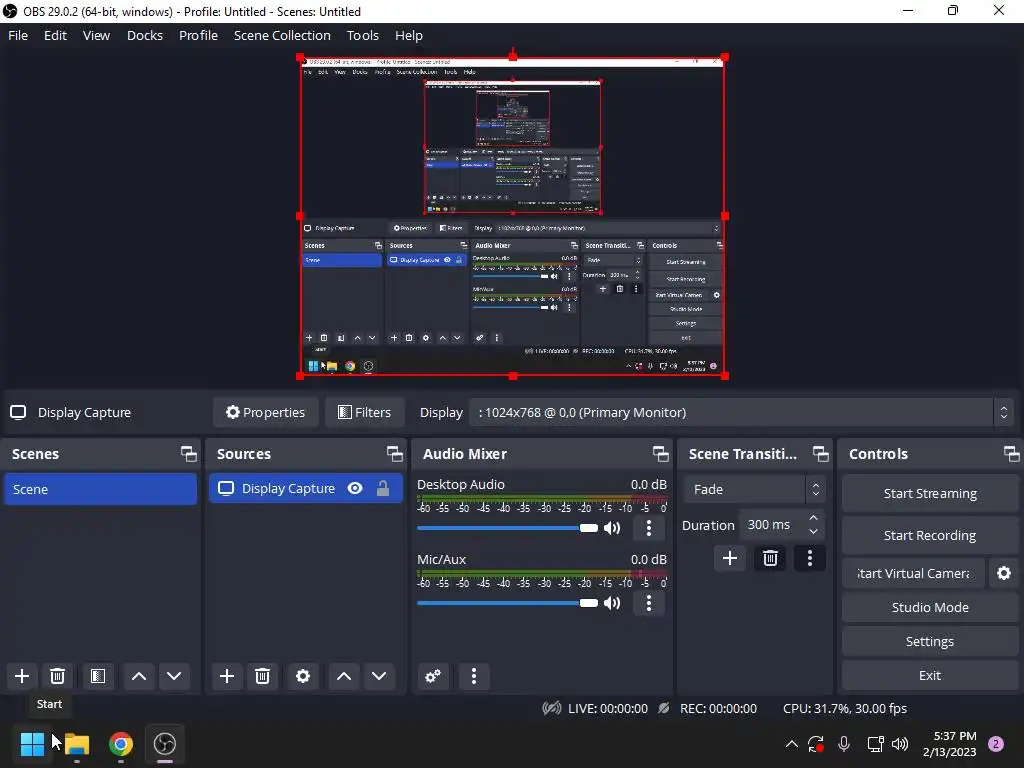
Task: Open notifications badge in taskbar
Action: tap(996, 744)
